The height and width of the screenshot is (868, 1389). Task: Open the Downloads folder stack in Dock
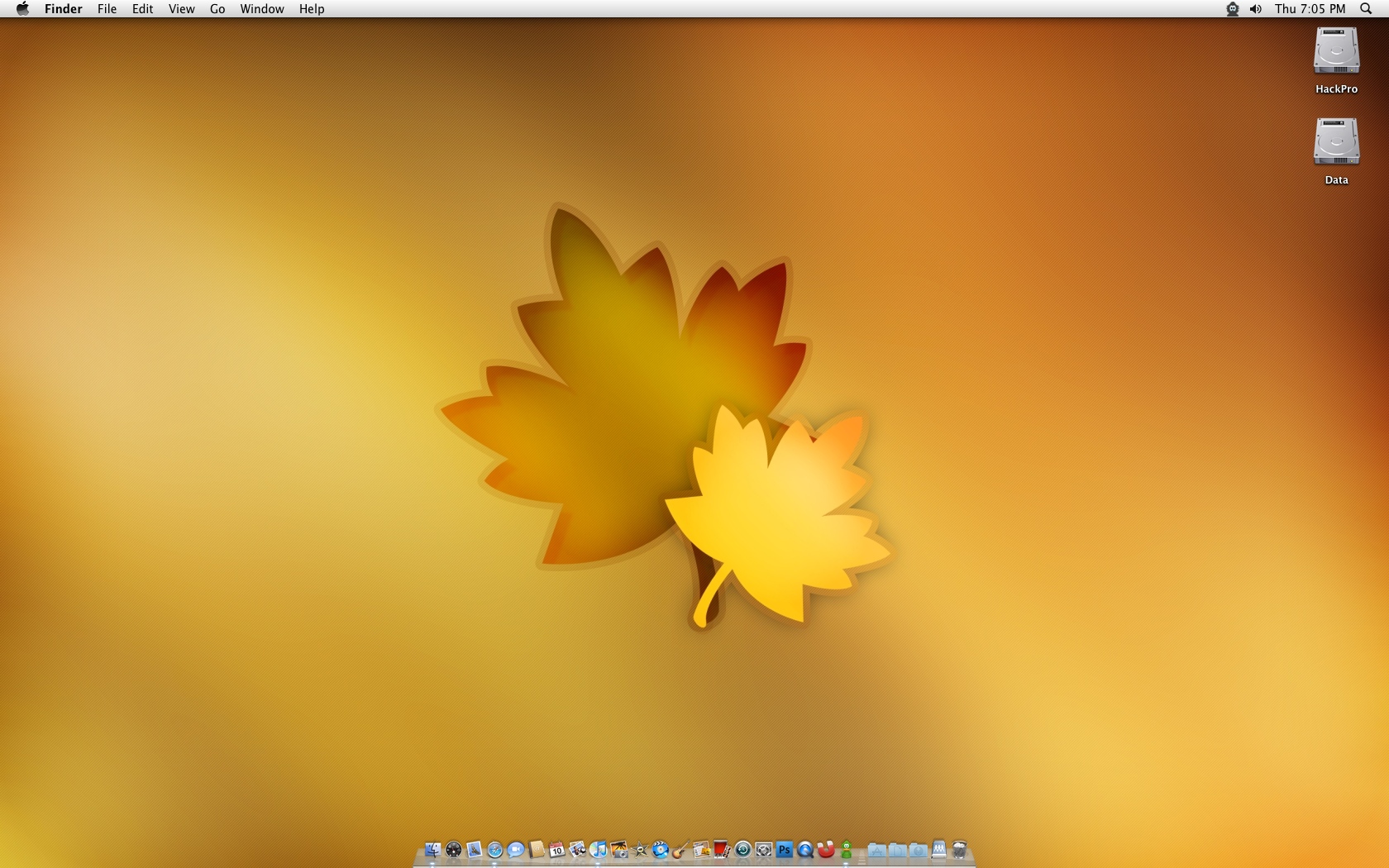[918, 850]
